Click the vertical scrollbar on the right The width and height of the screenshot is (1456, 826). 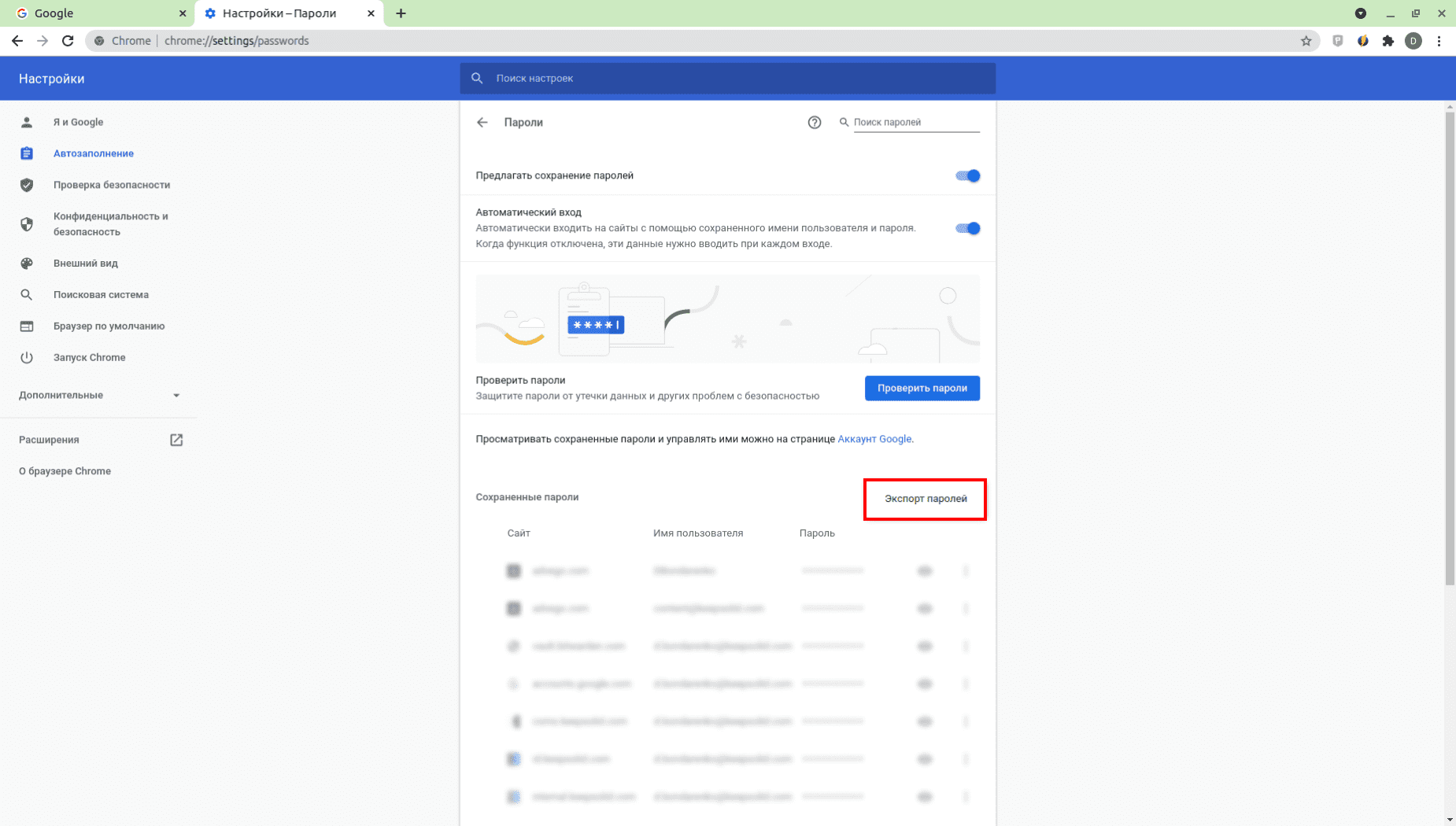pyautogui.click(x=1450, y=346)
